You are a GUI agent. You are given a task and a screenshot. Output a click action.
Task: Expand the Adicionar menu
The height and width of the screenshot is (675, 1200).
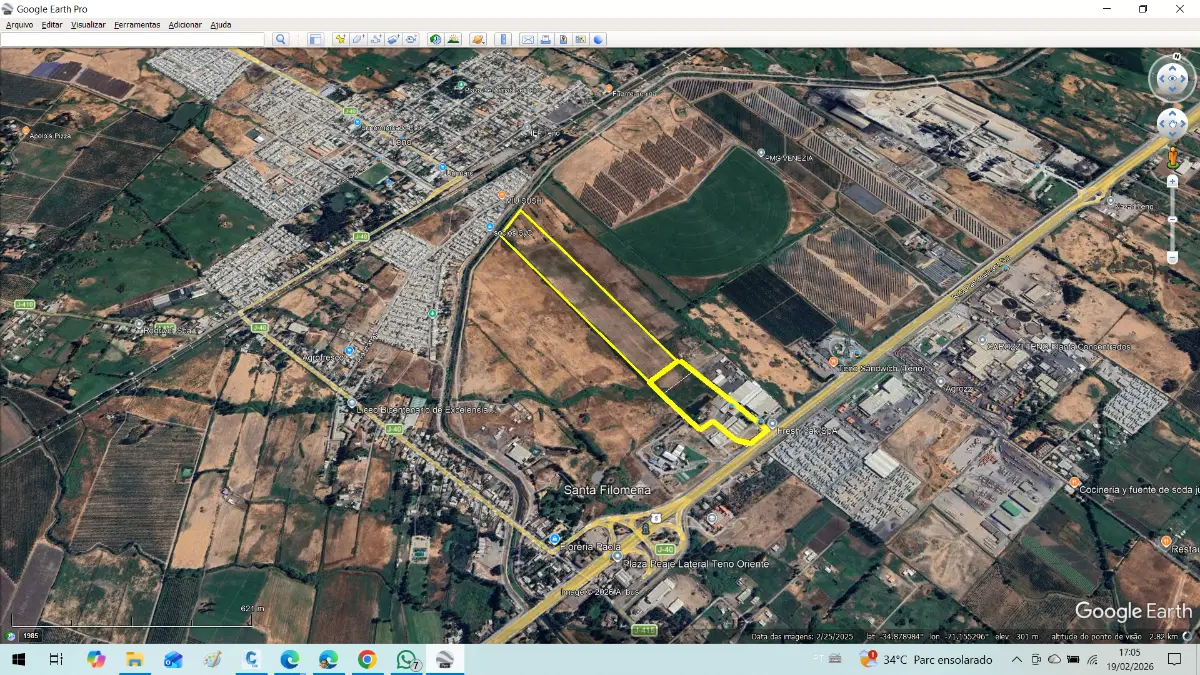point(185,24)
